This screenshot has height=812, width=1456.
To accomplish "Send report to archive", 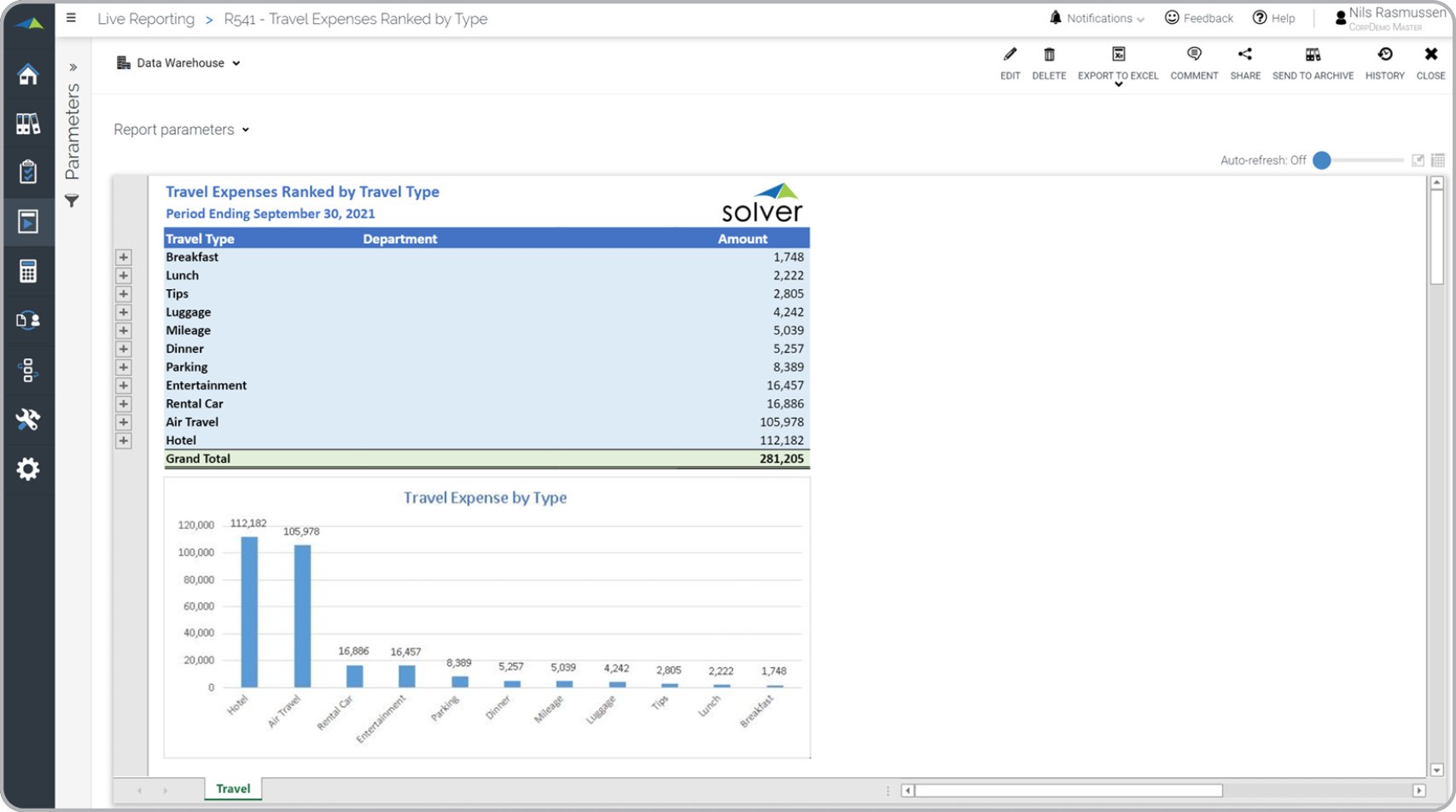I will 1313,55.
